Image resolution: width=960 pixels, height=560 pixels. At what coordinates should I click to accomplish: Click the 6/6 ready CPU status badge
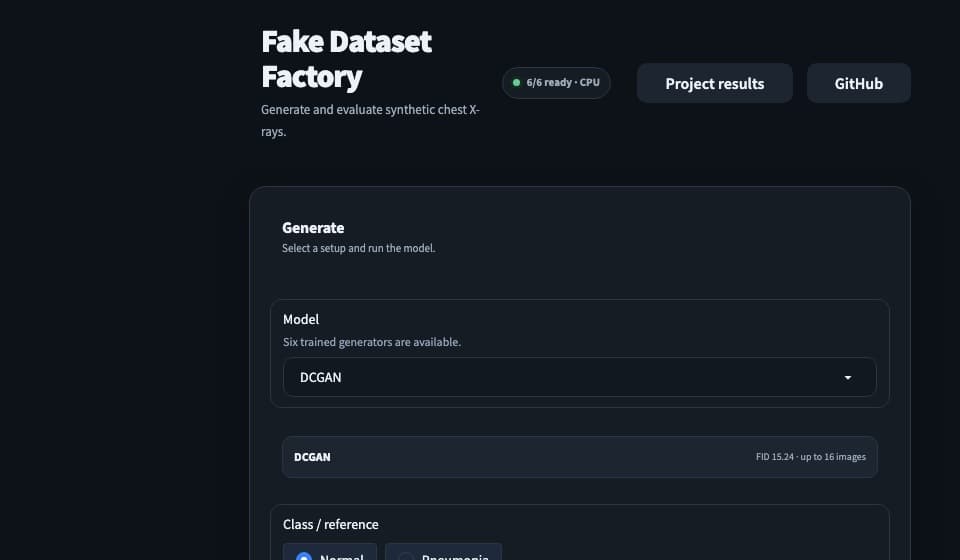(x=556, y=83)
